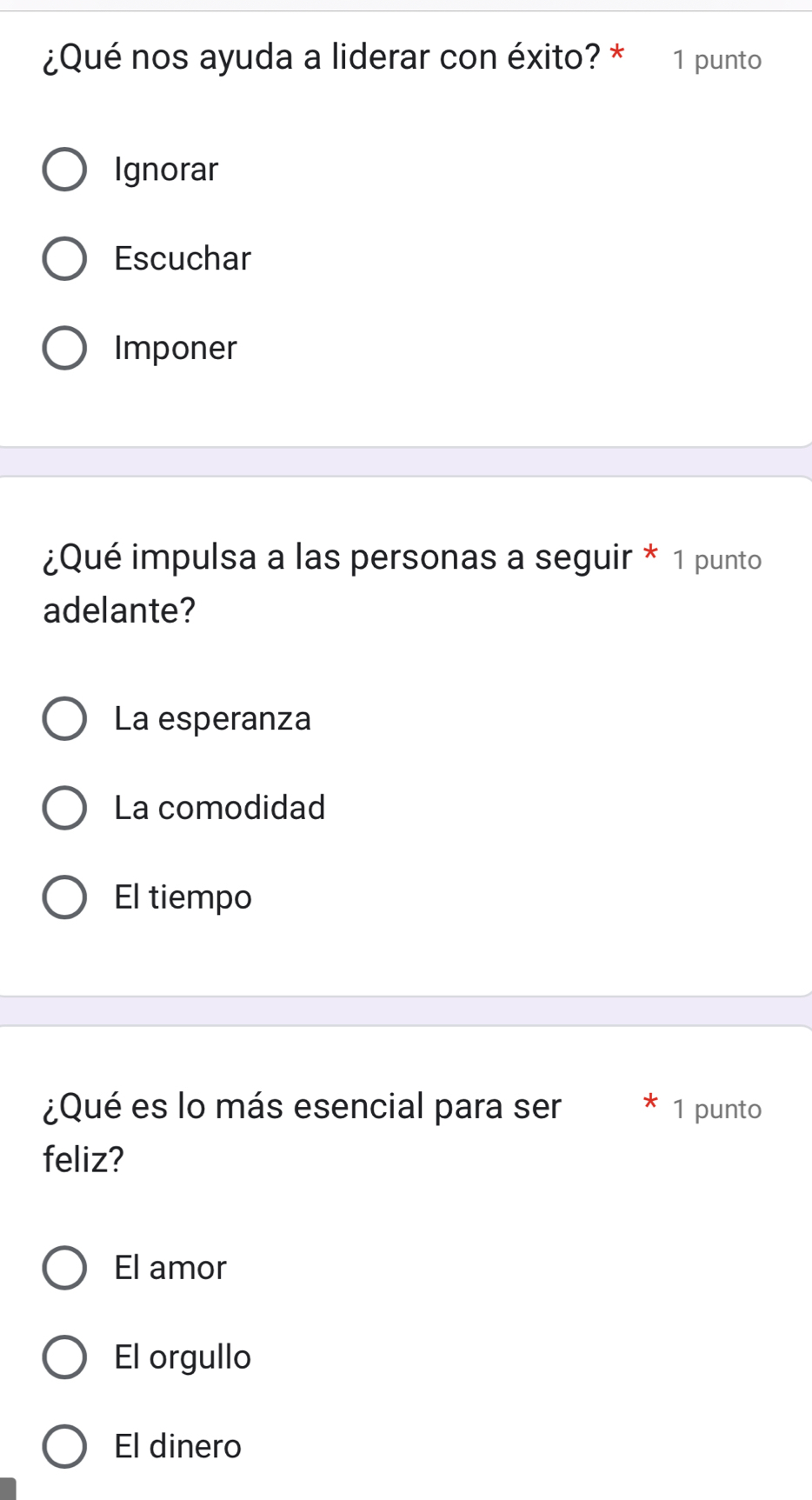Tap the El dinero option text
Image resolution: width=812 pixels, height=1500 pixels.
[178, 1447]
